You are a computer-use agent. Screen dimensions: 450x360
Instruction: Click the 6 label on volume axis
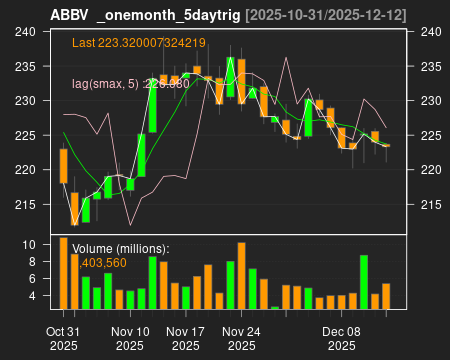(32, 279)
